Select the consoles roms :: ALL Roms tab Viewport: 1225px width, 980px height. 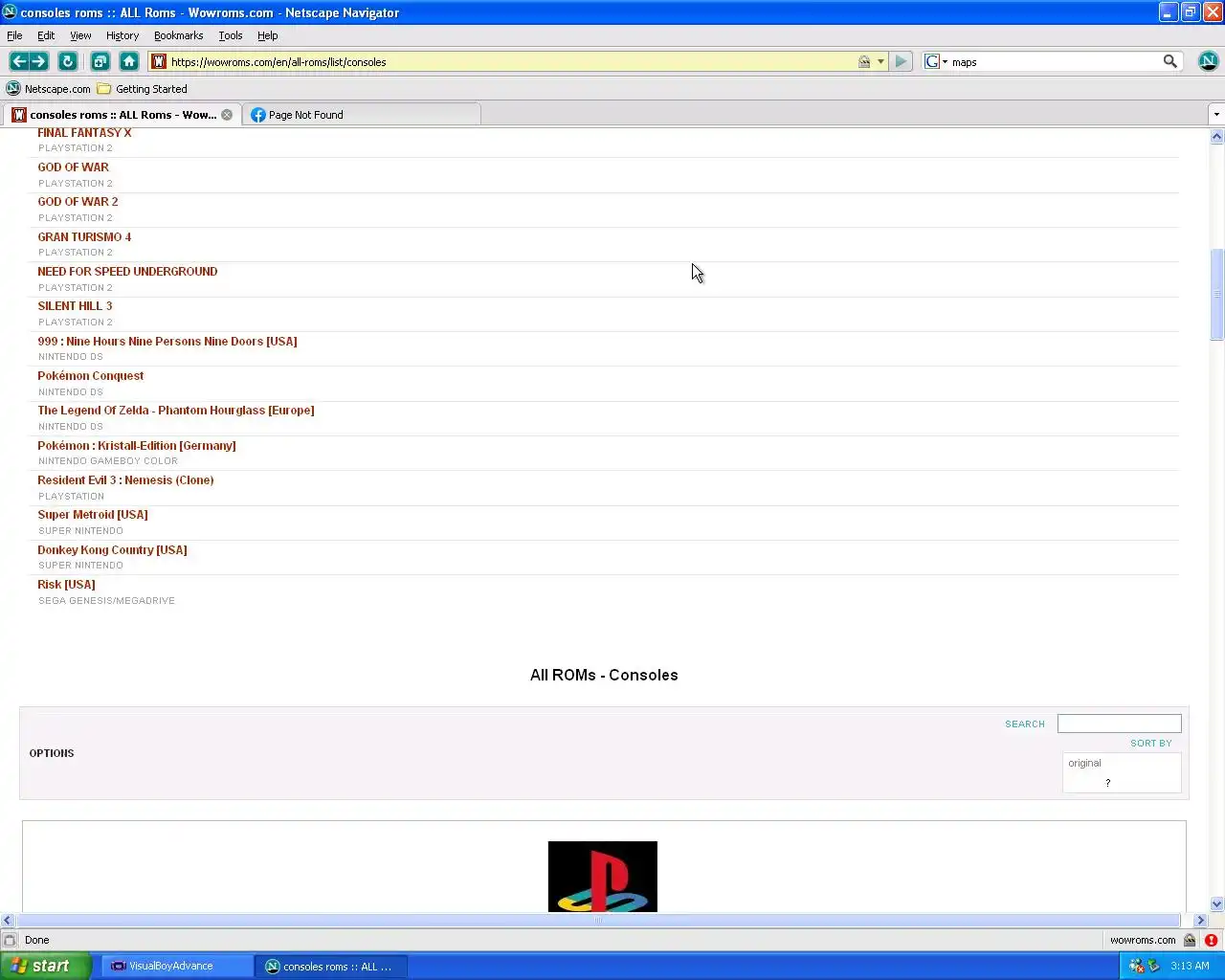122,115
